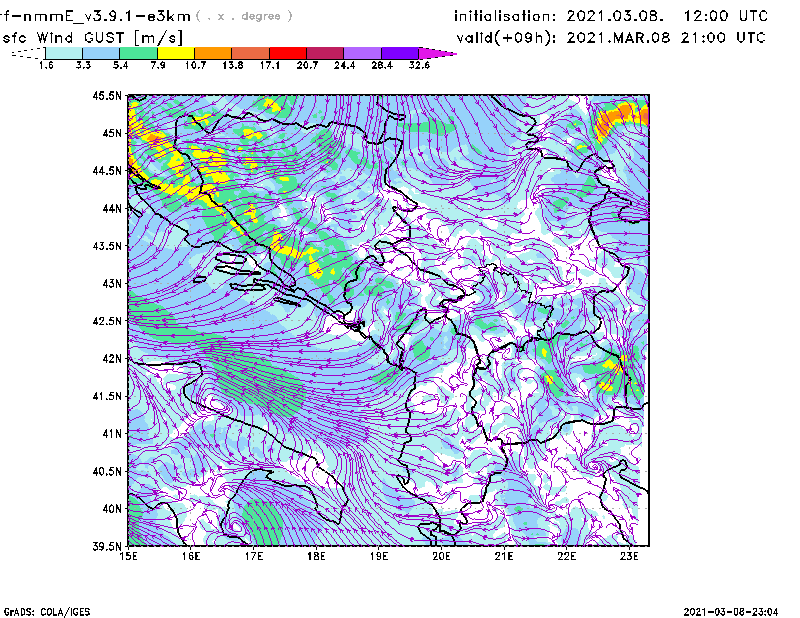The width and height of the screenshot is (800, 618).
Task: Click legend value 17.1
Action: 270,65
